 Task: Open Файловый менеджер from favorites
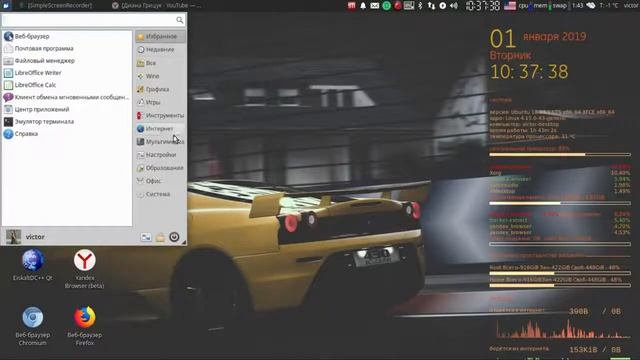[x=67, y=61]
